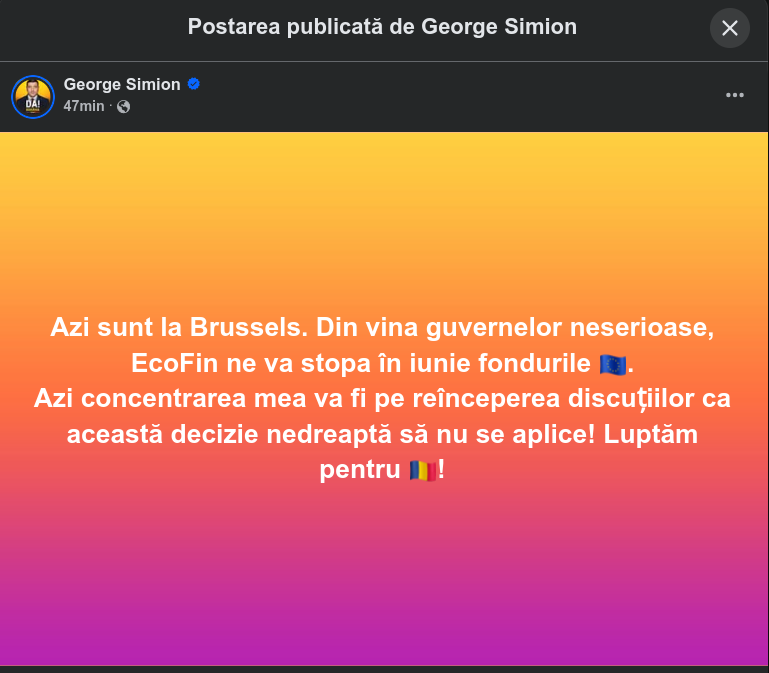Click the word 'EcoFin' in the post
The height and width of the screenshot is (673, 769).
167,363
